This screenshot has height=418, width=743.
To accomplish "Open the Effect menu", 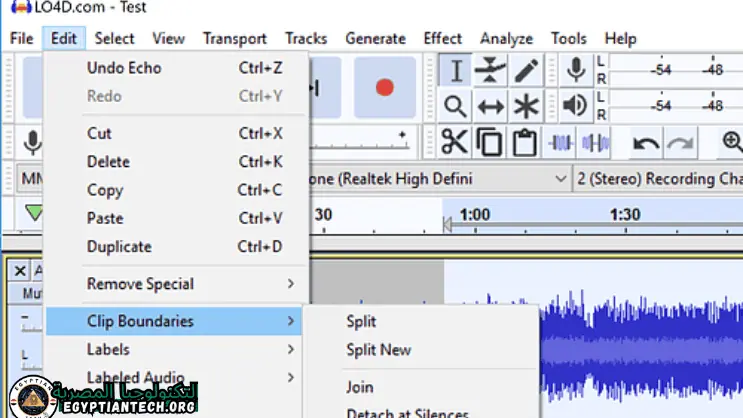I will 442,38.
